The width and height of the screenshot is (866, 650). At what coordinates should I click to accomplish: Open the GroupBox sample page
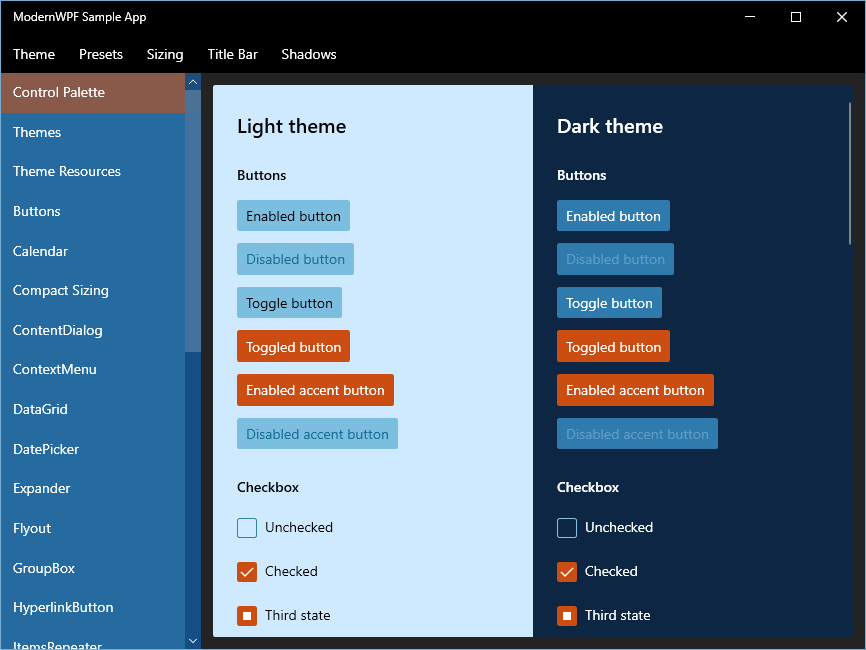(93, 568)
